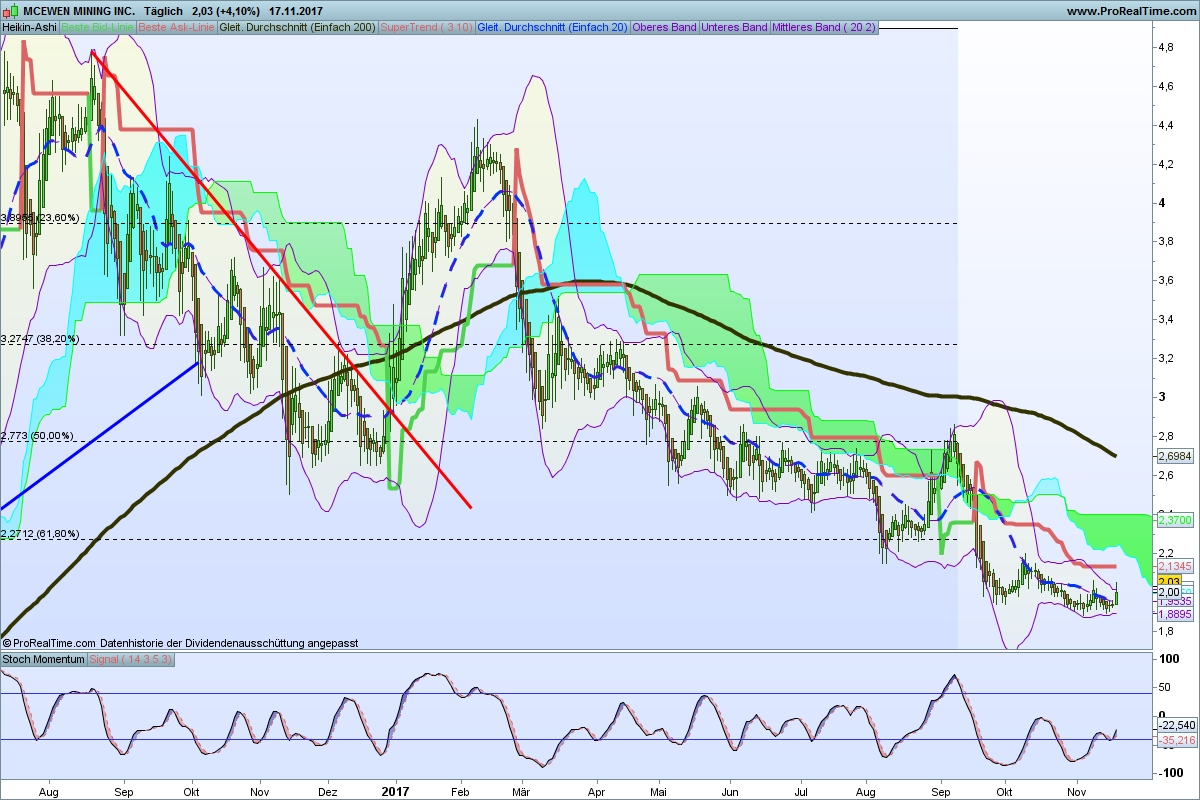Image resolution: width=1200 pixels, height=800 pixels.
Task: Click the Aug label at the left edge of the time axis
Action: click(49, 790)
